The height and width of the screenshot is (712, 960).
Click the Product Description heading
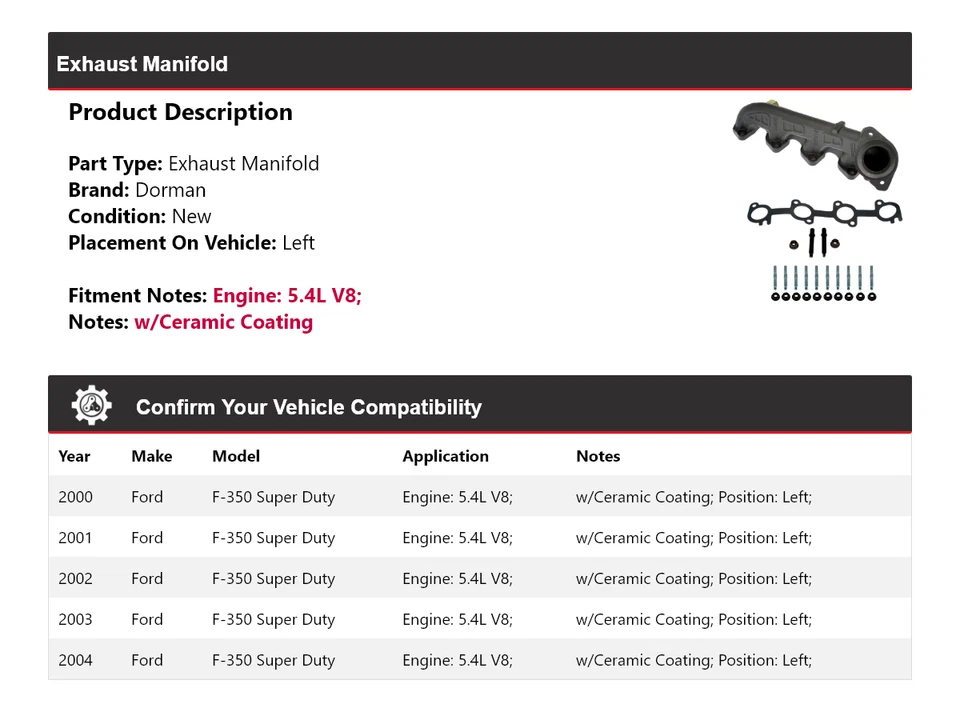click(180, 112)
